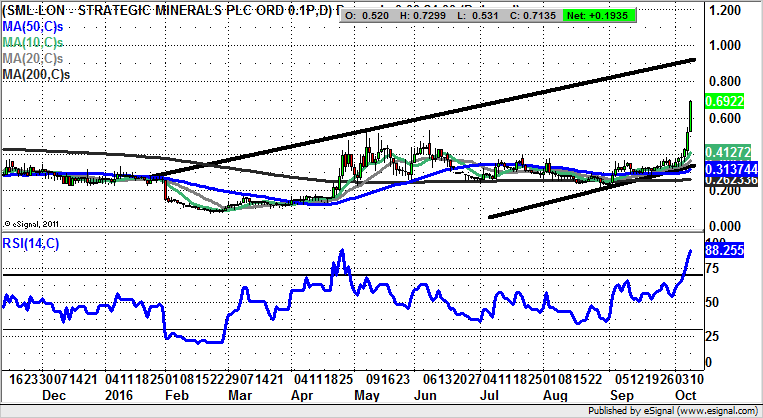Open the www.esignal.com link in footer

tap(716, 410)
